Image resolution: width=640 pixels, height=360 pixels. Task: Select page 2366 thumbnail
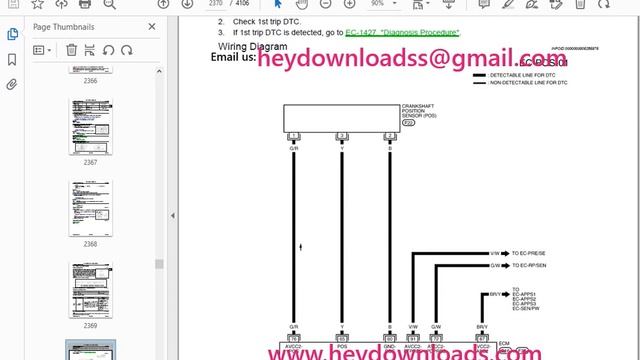point(91,69)
